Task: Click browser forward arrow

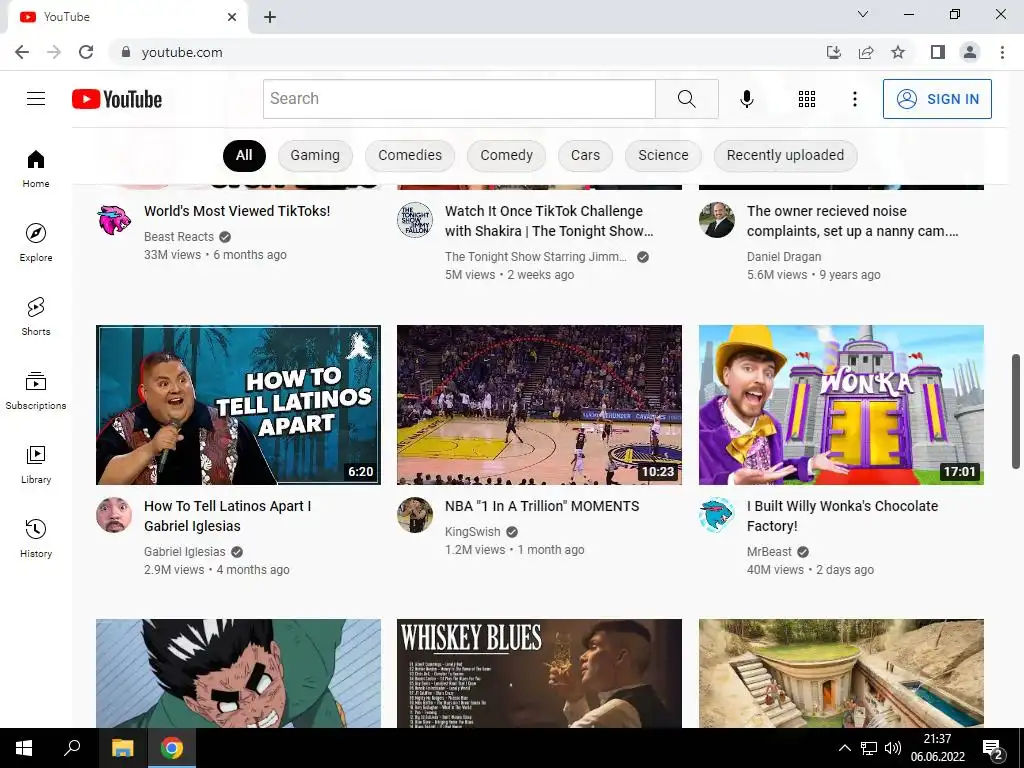Action: click(54, 52)
